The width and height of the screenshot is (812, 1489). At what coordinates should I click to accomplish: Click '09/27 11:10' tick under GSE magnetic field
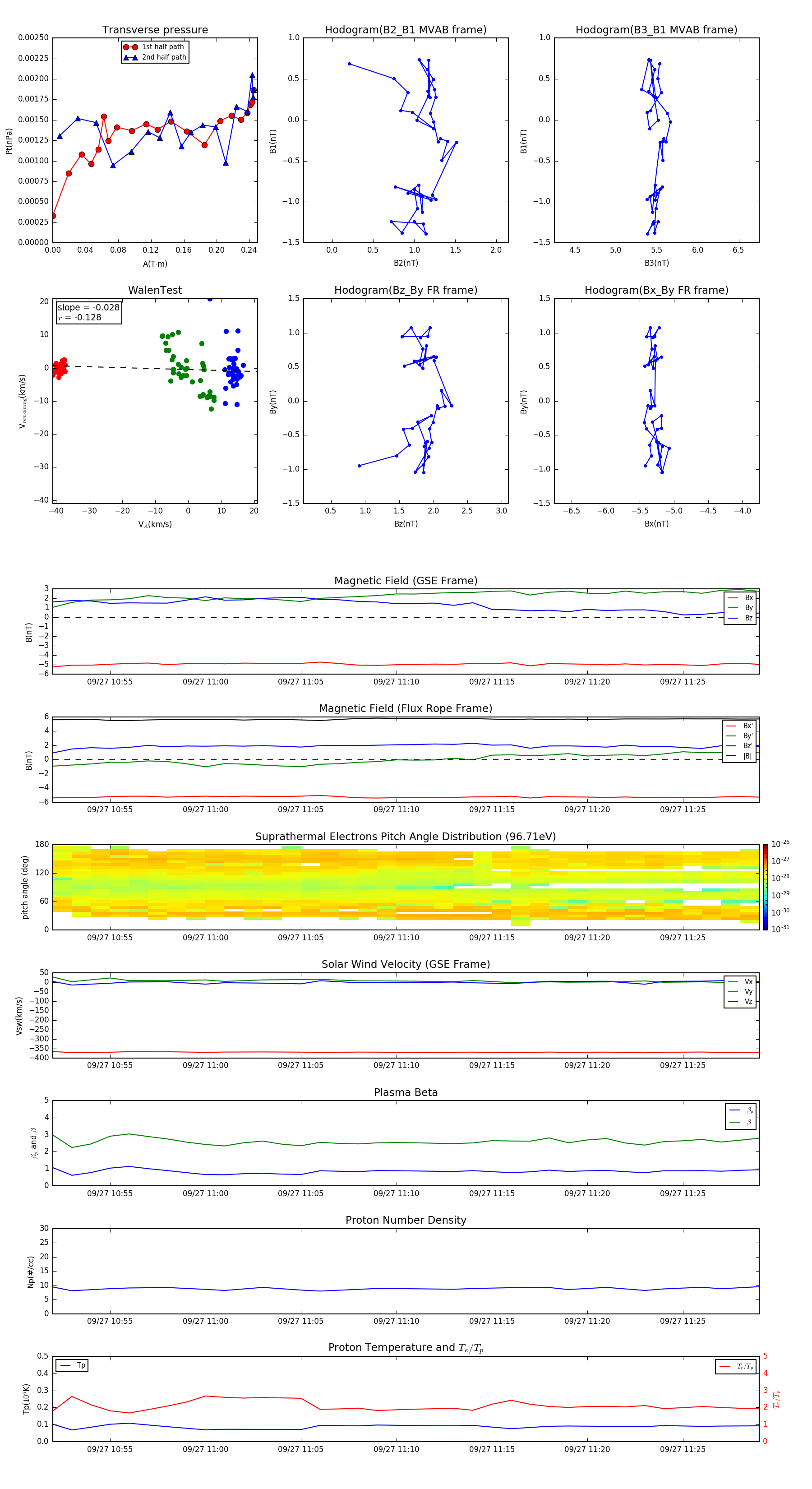(396, 682)
